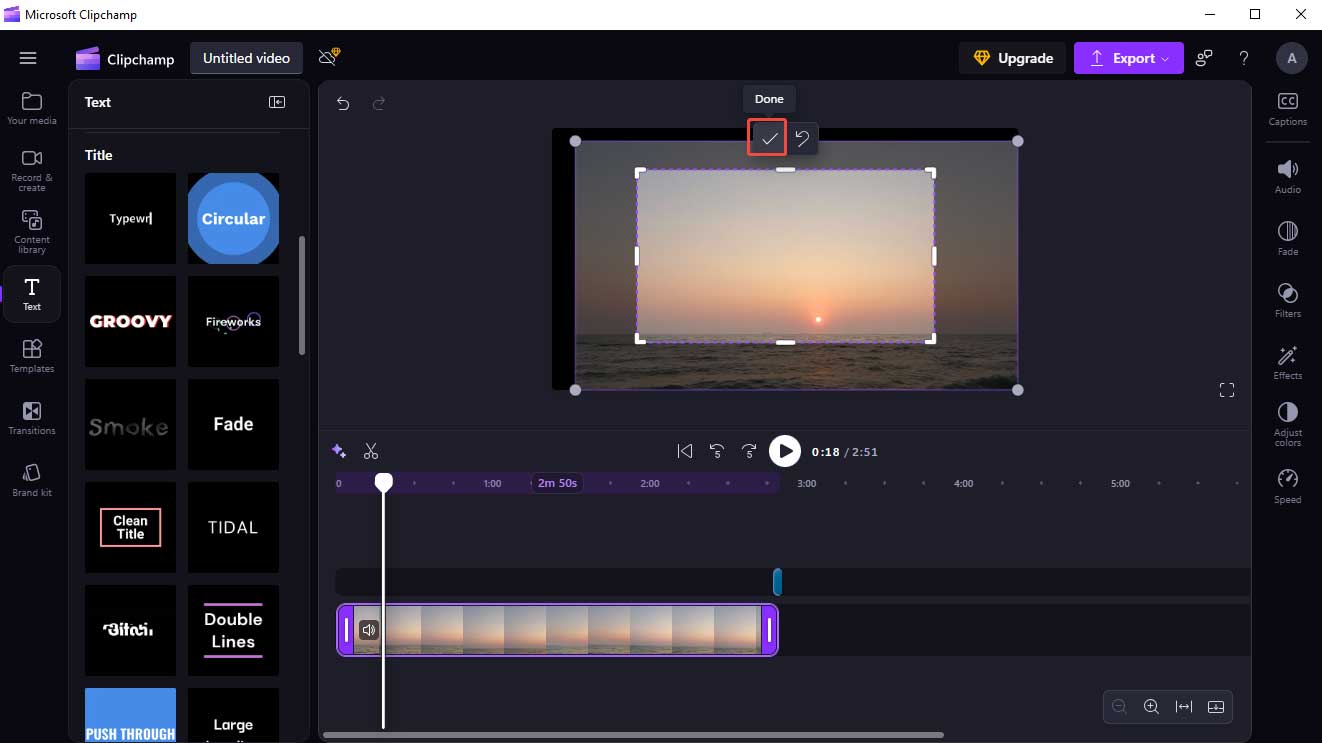Fit timeline to screen
Screen dimensions: 1322x743
[x=1184, y=707]
